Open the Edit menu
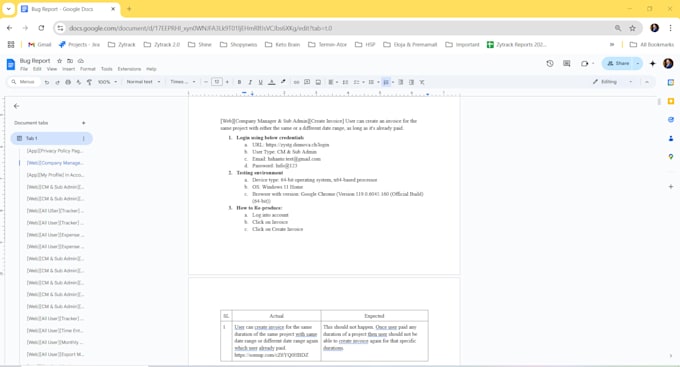Image resolution: width=680 pixels, height=367 pixels. click(x=37, y=69)
